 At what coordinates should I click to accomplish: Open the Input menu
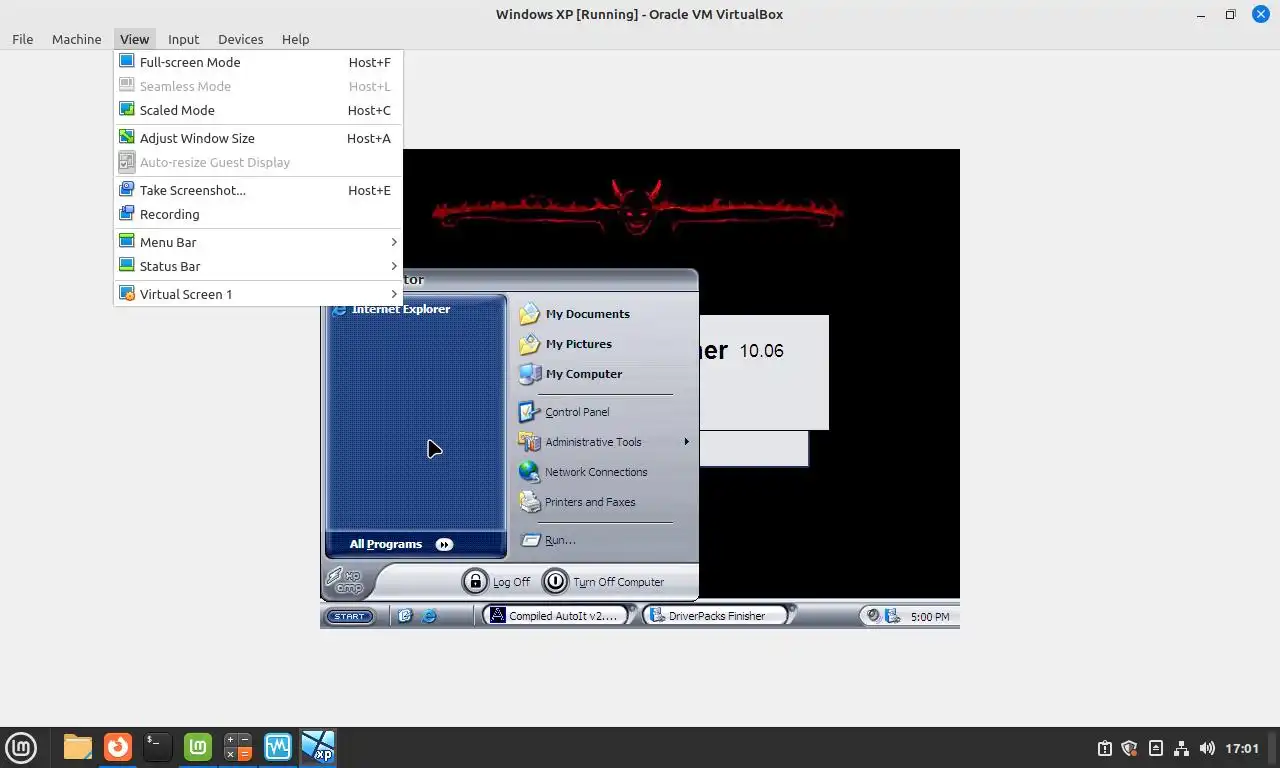[x=183, y=39]
